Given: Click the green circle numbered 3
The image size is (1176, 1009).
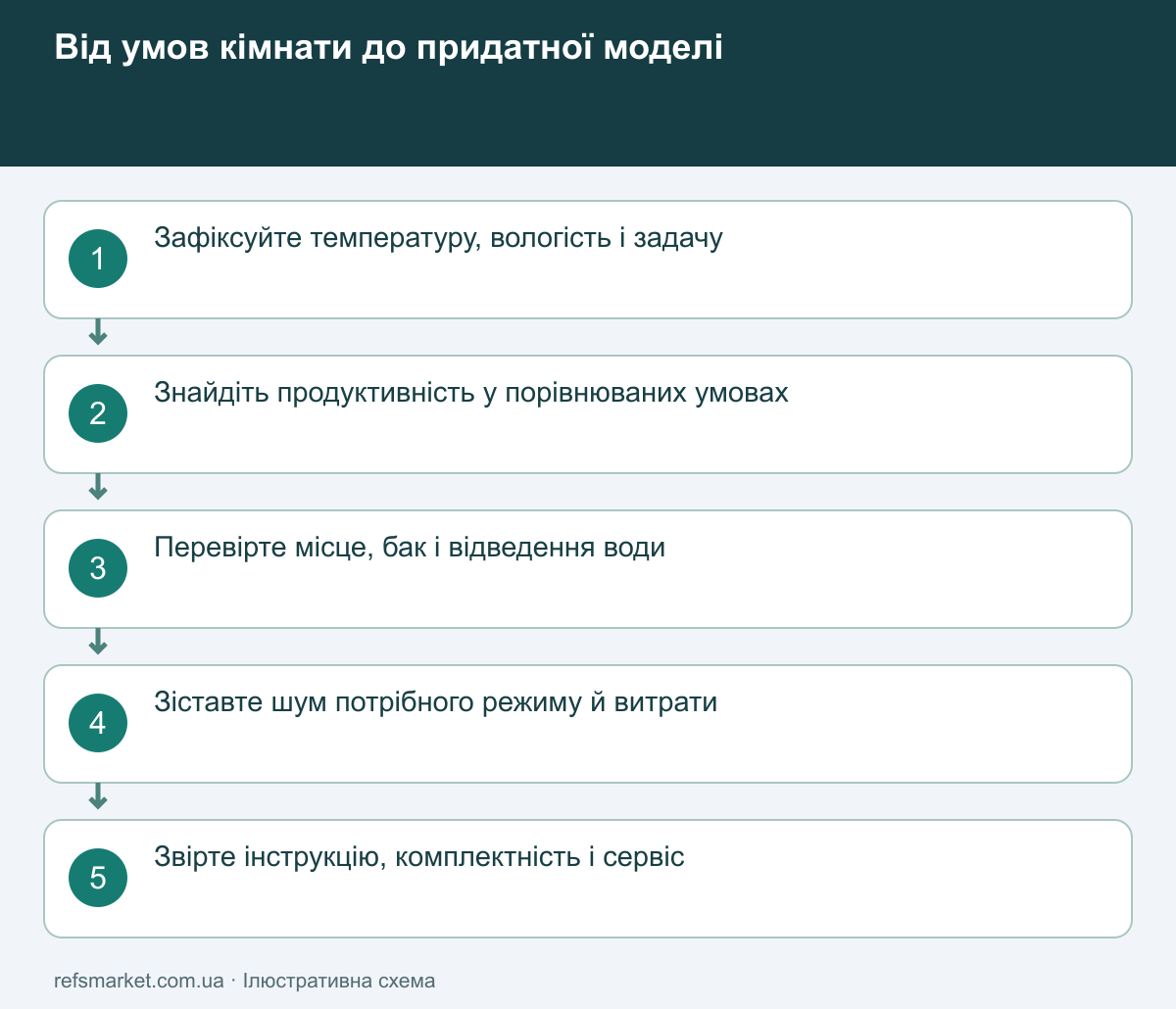Looking at the screenshot, I should (98, 568).
